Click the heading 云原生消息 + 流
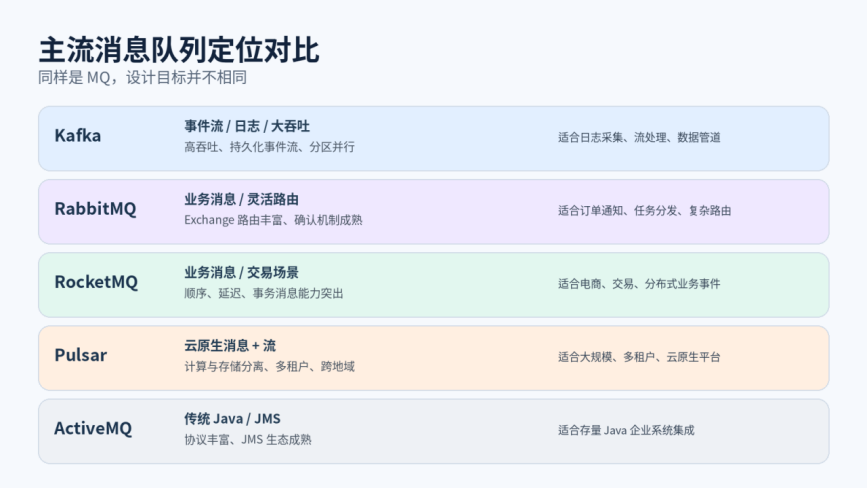Image resolution: width=868 pixels, height=488 pixels. [x=230, y=345]
